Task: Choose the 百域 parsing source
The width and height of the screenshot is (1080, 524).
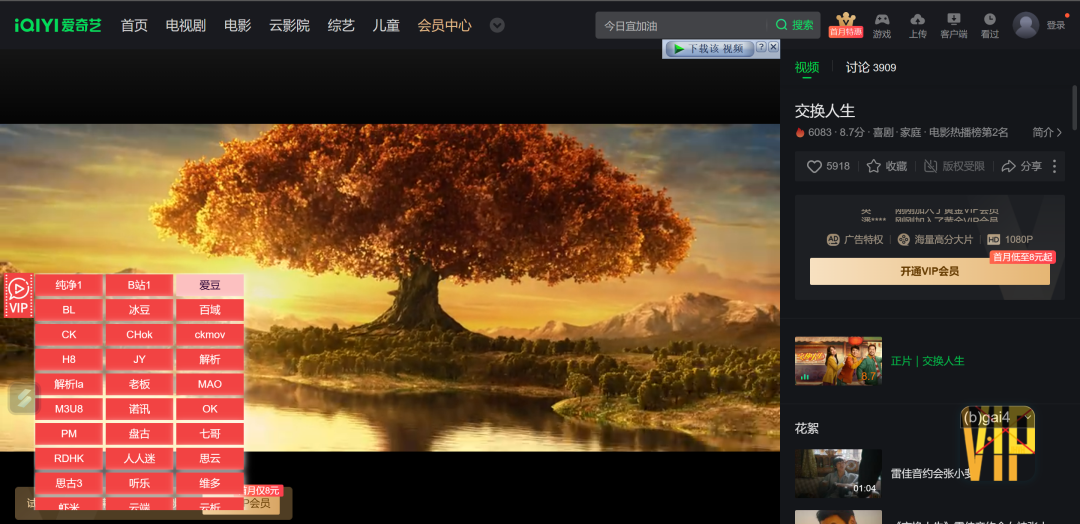Action: (210, 310)
